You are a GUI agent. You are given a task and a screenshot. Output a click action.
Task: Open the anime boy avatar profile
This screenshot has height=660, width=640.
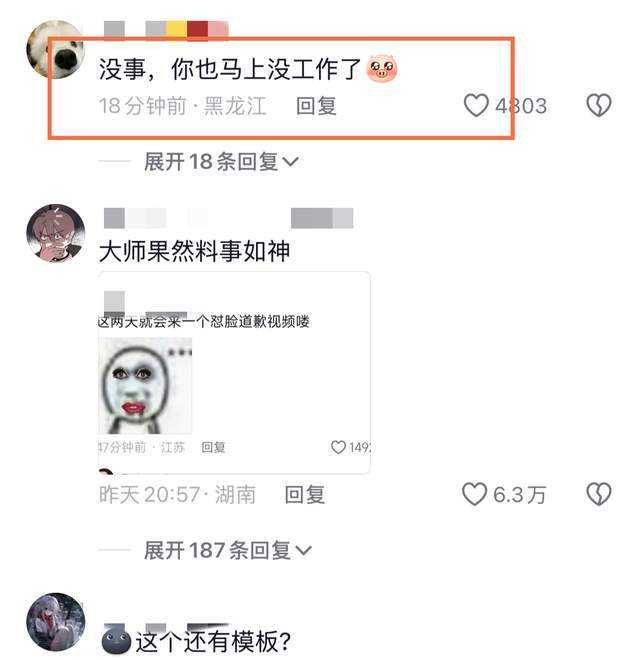(x=56, y=233)
